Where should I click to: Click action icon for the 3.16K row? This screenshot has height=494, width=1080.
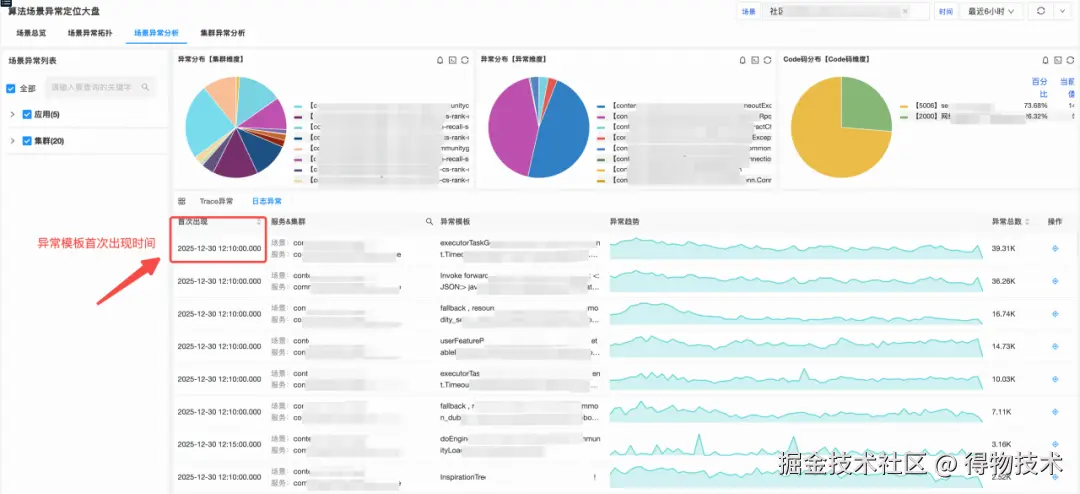tap(1055, 444)
